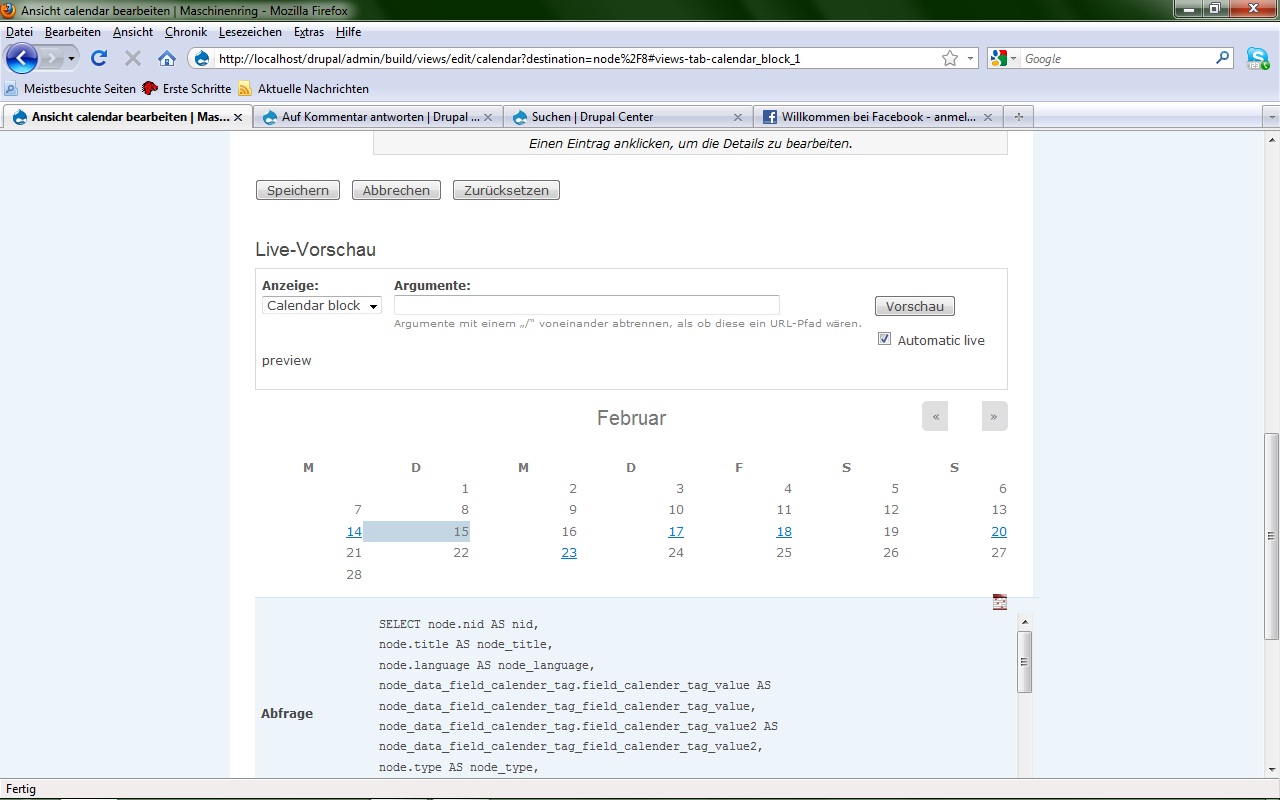This screenshot has height=800, width=1280.
Task: Click the page vertical scrollbar thumb
Action: point(1271,536)
